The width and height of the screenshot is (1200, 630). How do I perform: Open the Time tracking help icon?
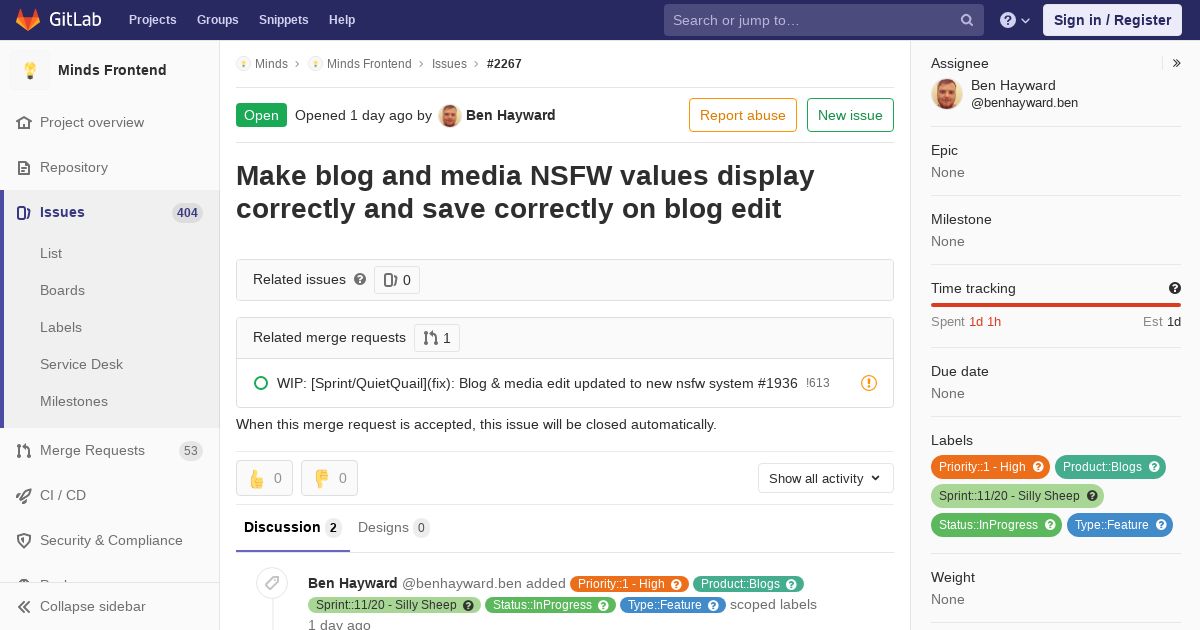[x=1175, y=288]
